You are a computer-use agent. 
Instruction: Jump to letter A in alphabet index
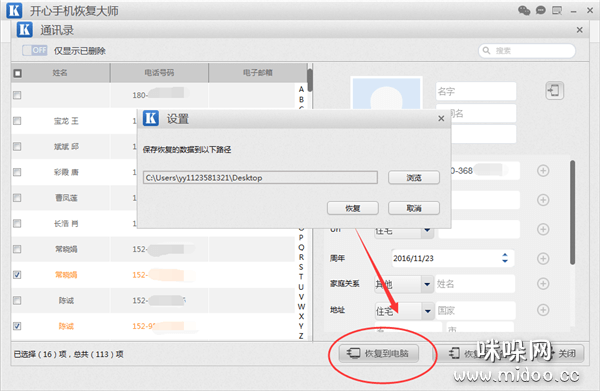pos(301,89)
